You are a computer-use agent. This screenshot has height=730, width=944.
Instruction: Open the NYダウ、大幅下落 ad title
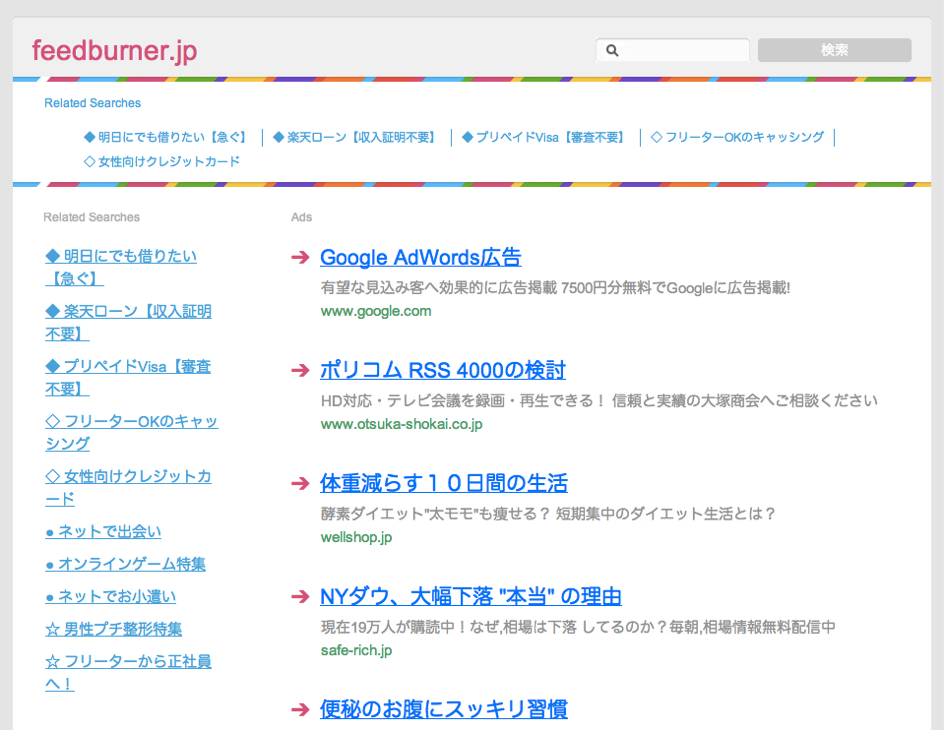(x=471, y=596)
